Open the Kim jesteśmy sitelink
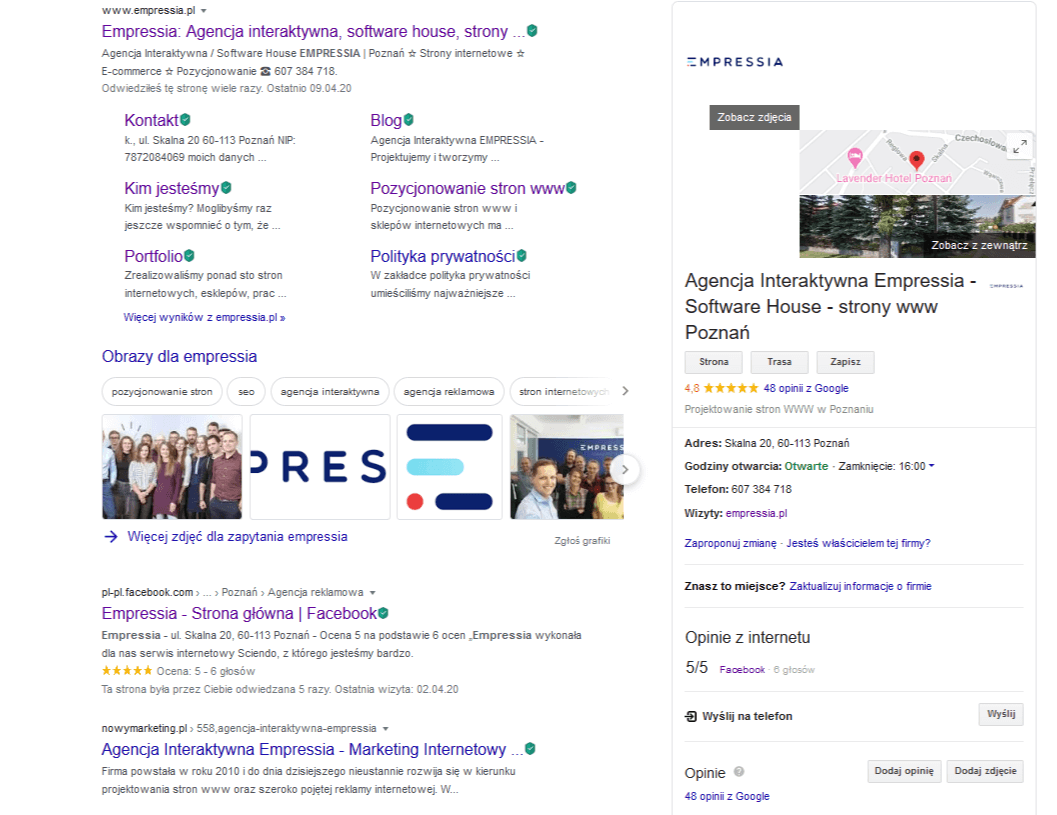 pos(171,188)
